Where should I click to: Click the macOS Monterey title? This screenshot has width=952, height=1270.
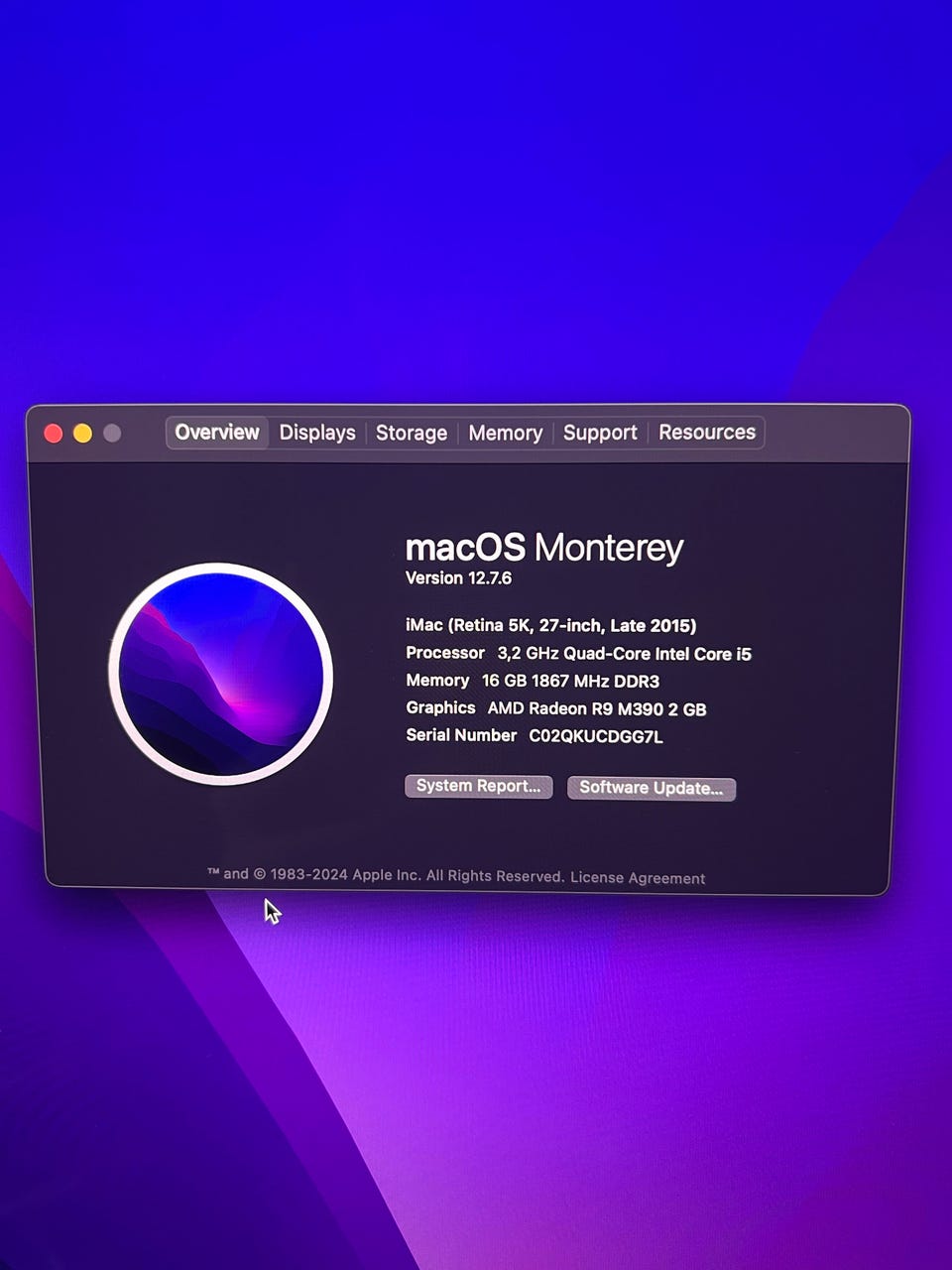[x=544, y=548]
